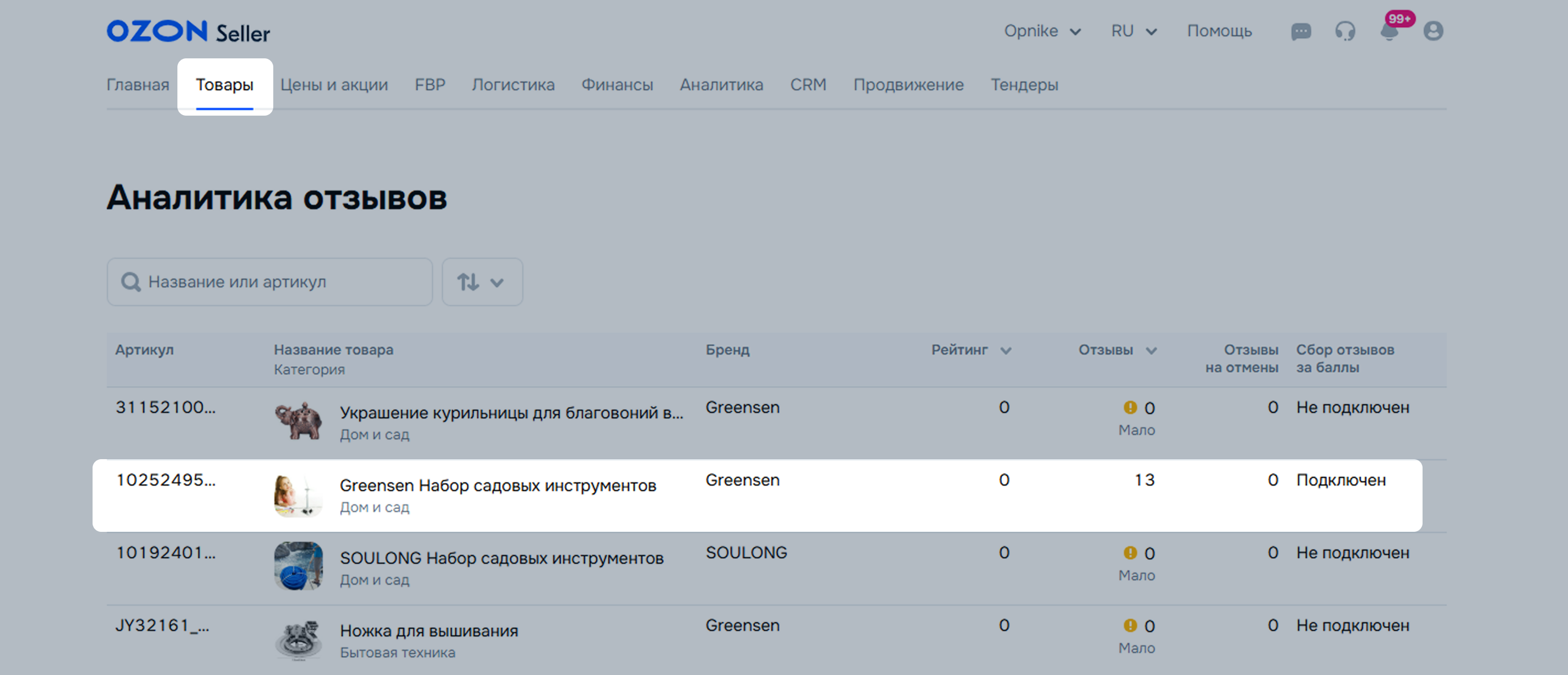Open the RU language dropdown
The height and width of the screenshot is (675, 1568).
coord(1133,31)
